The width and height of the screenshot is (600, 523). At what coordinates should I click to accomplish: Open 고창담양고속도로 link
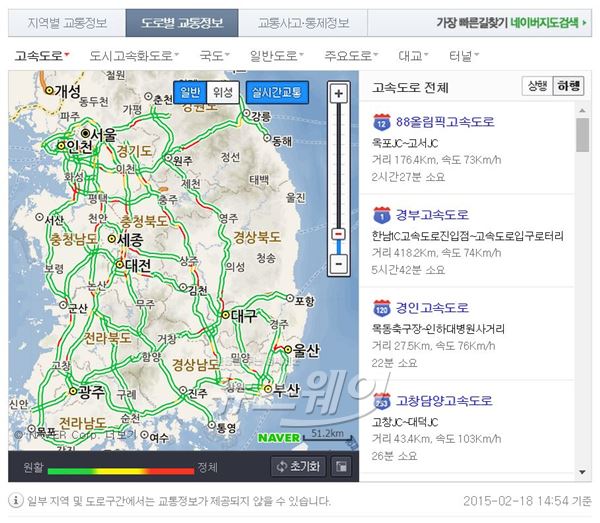[444, 401]
